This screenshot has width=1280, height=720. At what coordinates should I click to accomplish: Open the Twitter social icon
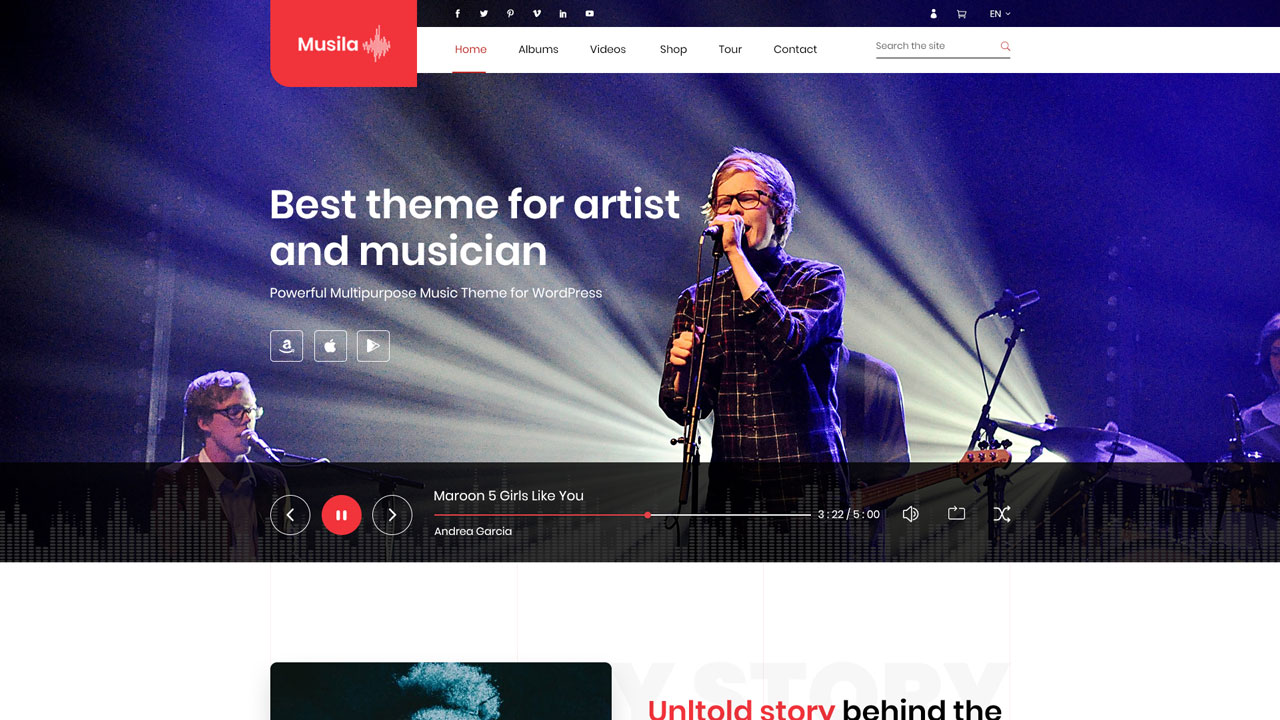[484, 14]
